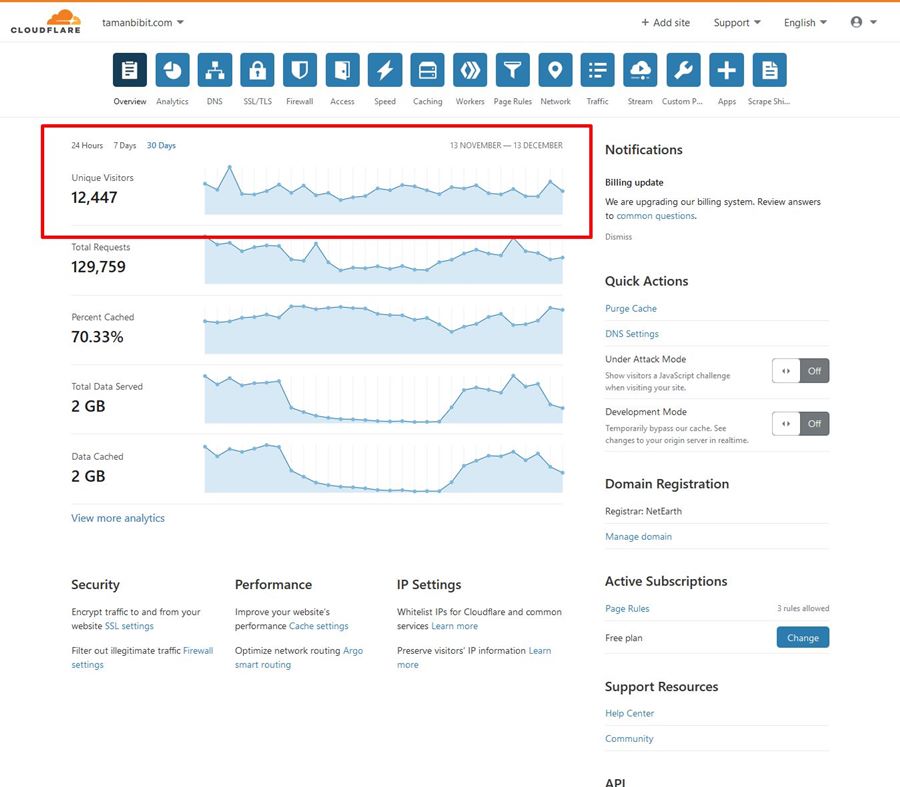Select the Caching icon
Screen dimensions: 900x787
pos(427,70)
